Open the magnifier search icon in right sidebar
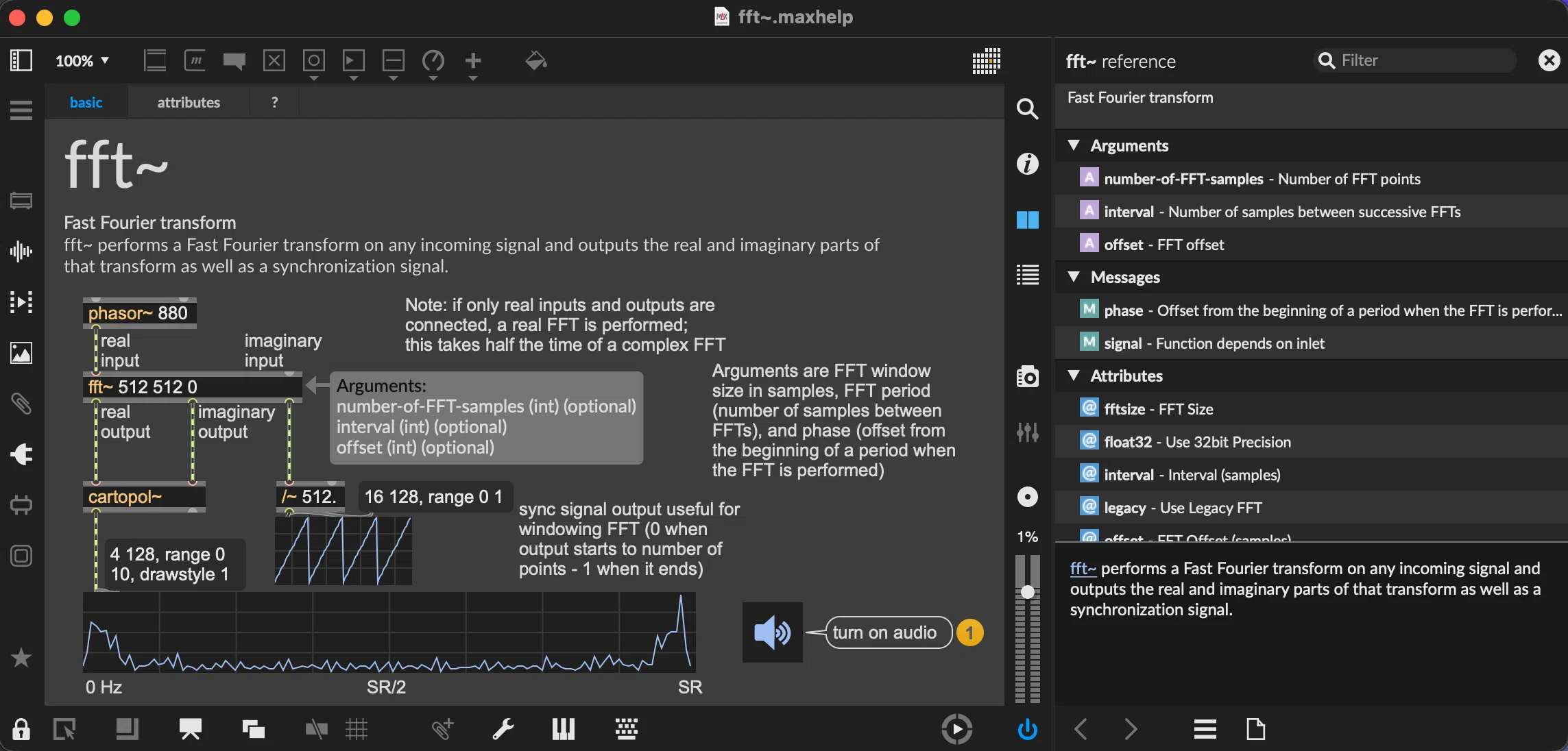Viewport: 1568px width, 751px height. coord(1027,108)
